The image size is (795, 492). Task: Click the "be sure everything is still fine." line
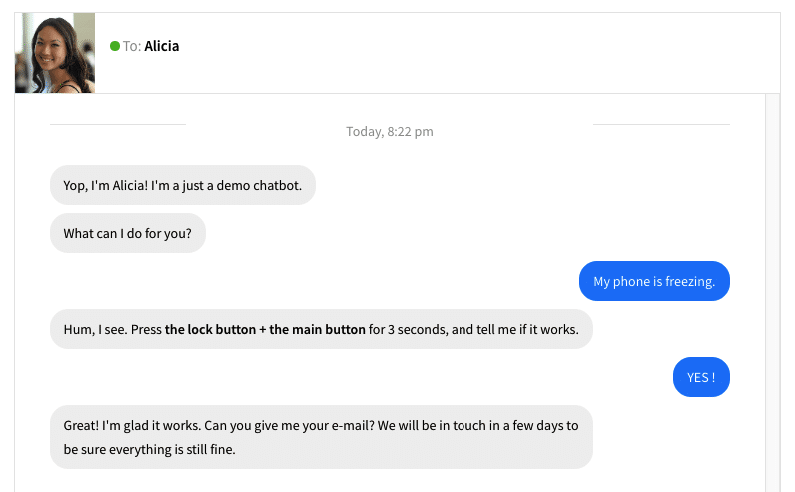coord(149,449)
